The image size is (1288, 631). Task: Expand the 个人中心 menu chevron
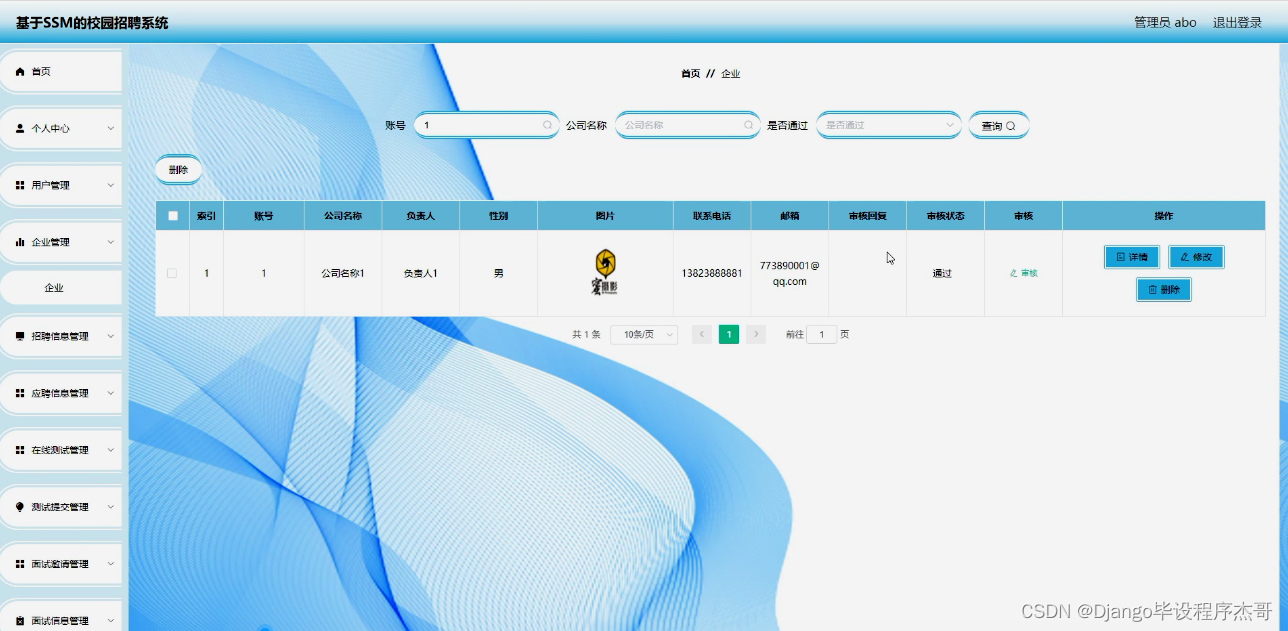tap(111, 129)
